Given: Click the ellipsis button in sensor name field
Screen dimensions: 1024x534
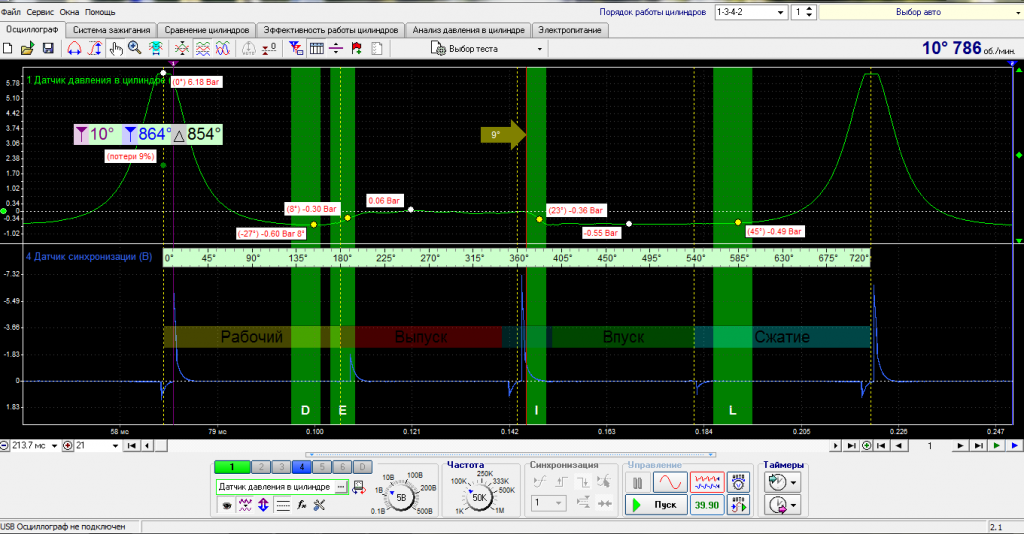Looking at the screenshot, I should [x=341, y=487].
